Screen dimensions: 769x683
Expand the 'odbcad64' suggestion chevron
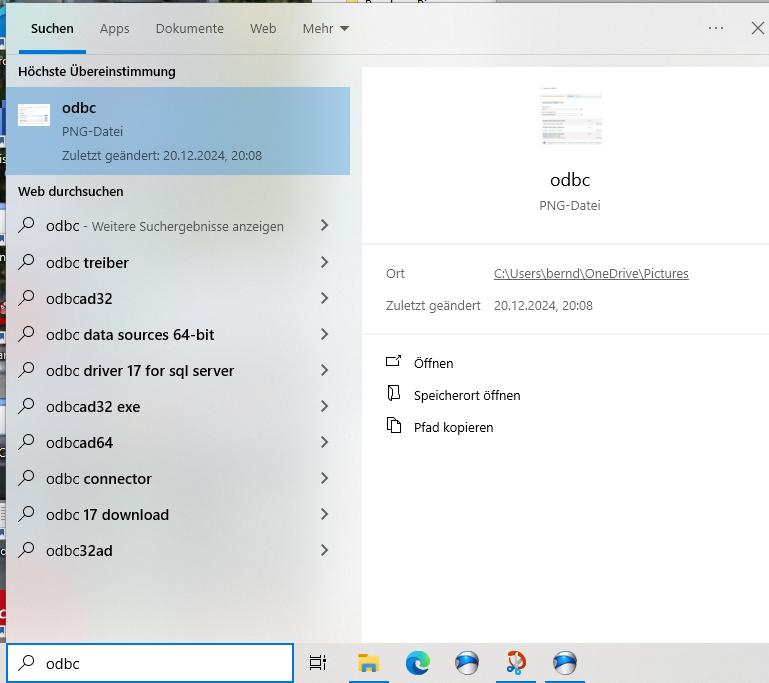click(x=324, y=442)
